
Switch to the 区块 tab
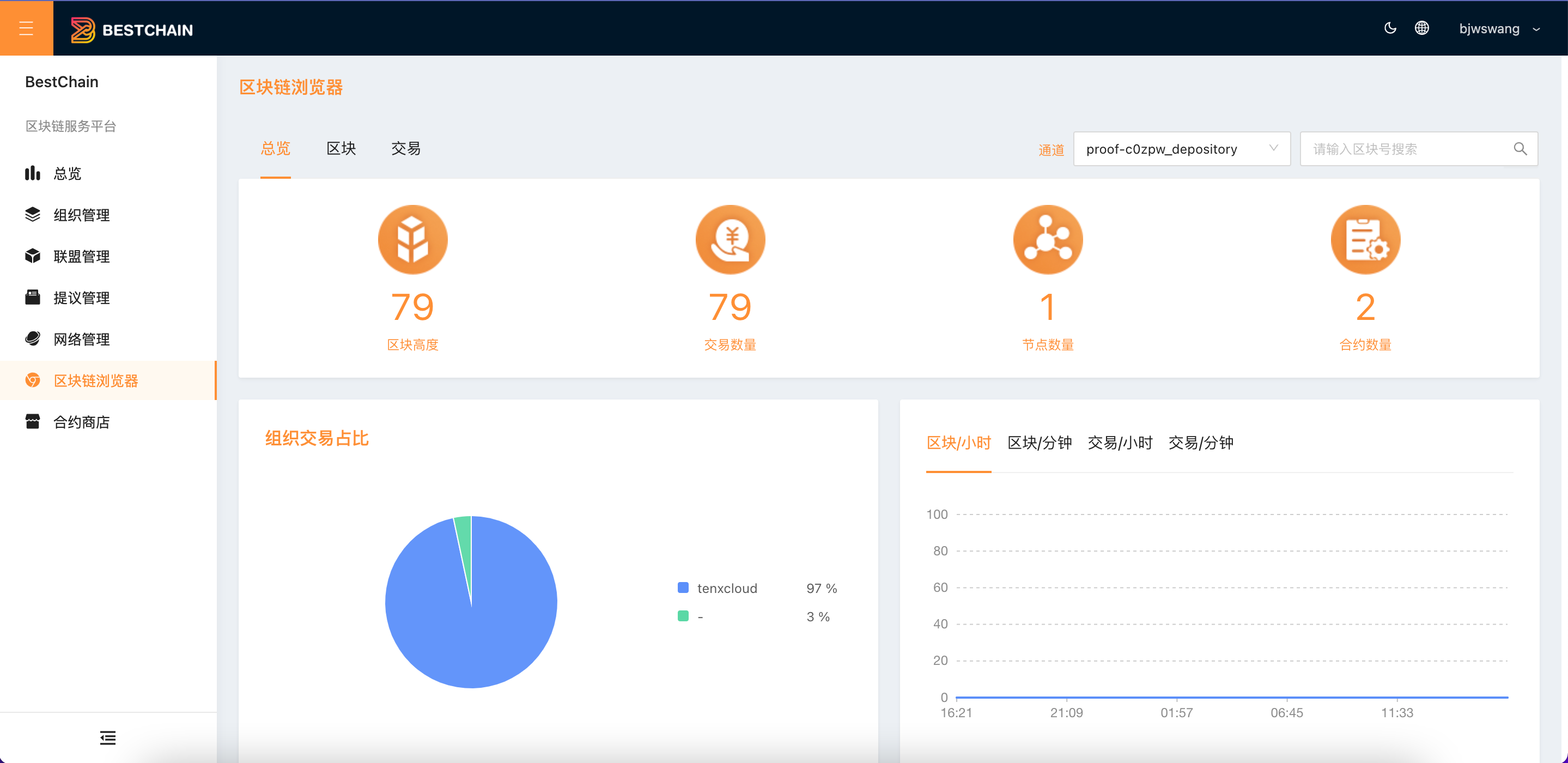point(341,149)
